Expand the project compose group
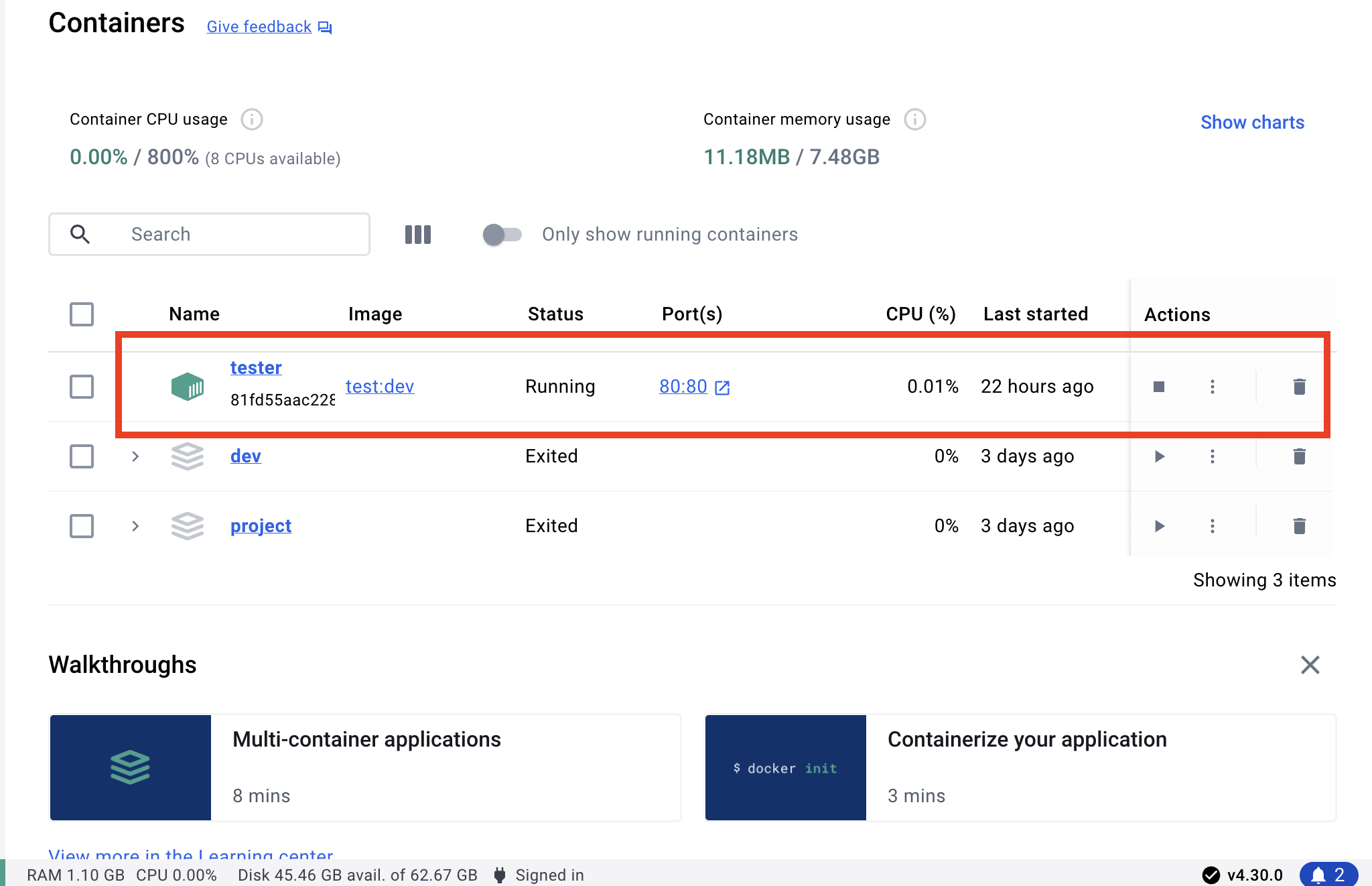Screen dimensions: 1372x886 click(135, 526)
